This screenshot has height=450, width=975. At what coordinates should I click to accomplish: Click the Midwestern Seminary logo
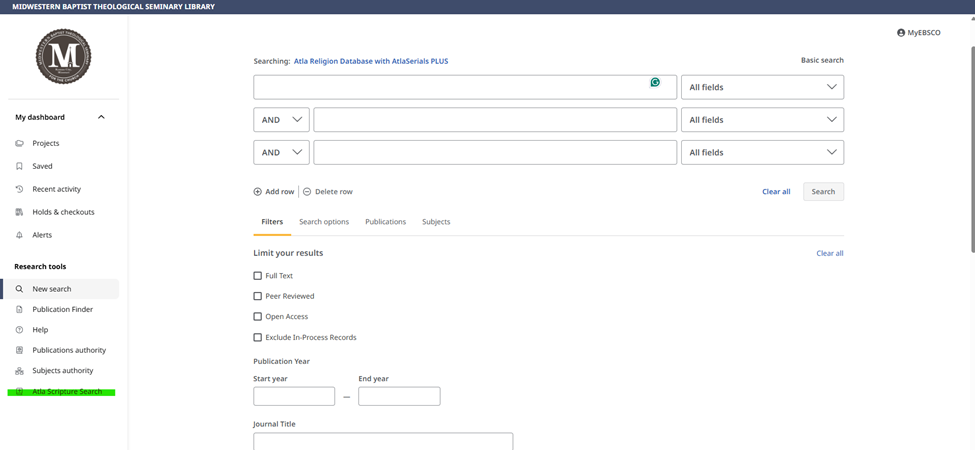(63, 56)
